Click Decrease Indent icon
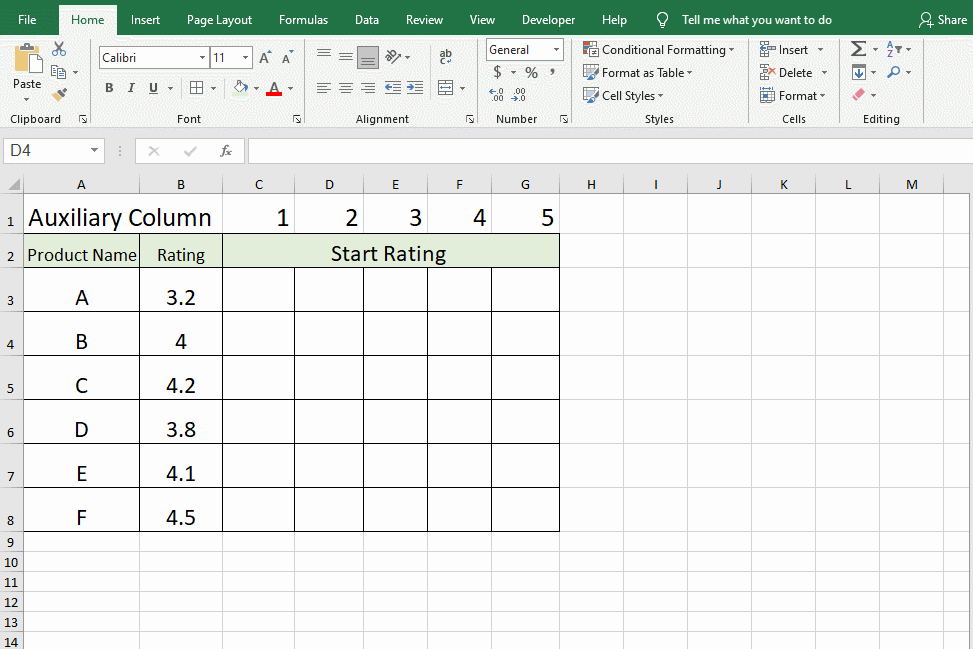The height and width of the screenshot is (649, 973). click(393, 88)
